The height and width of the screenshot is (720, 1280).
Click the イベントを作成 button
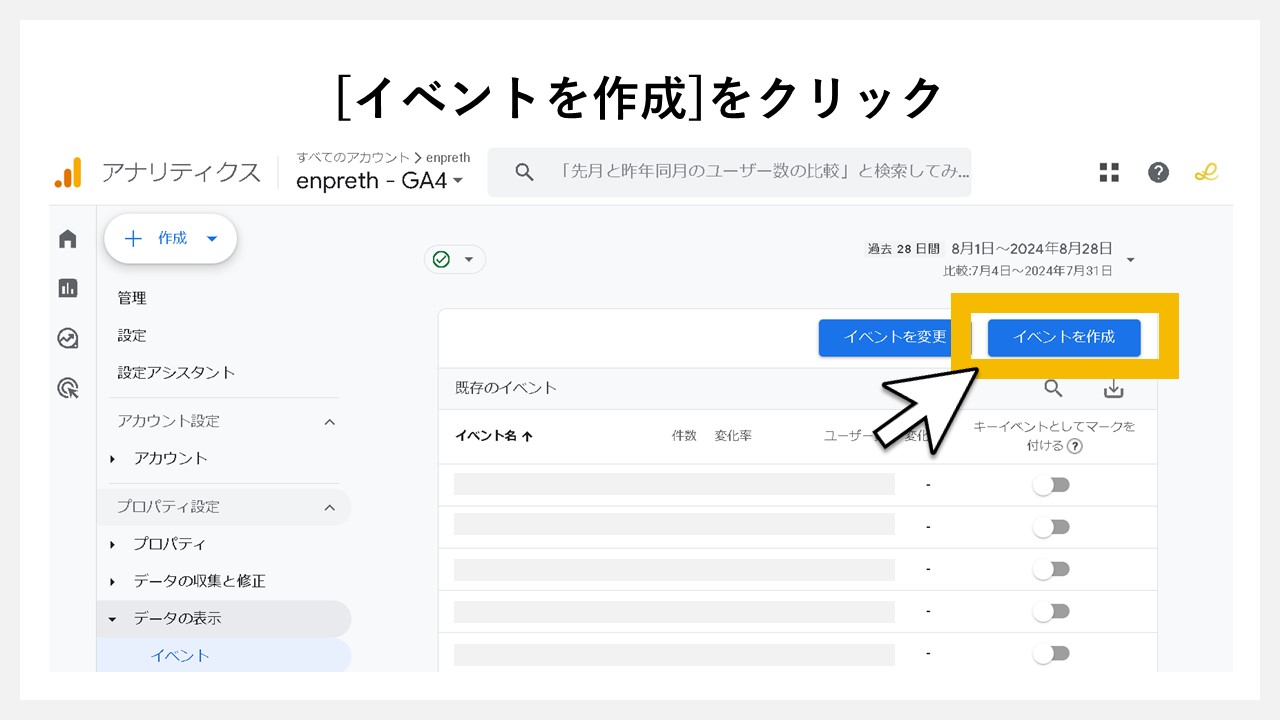coord(1063,338)
